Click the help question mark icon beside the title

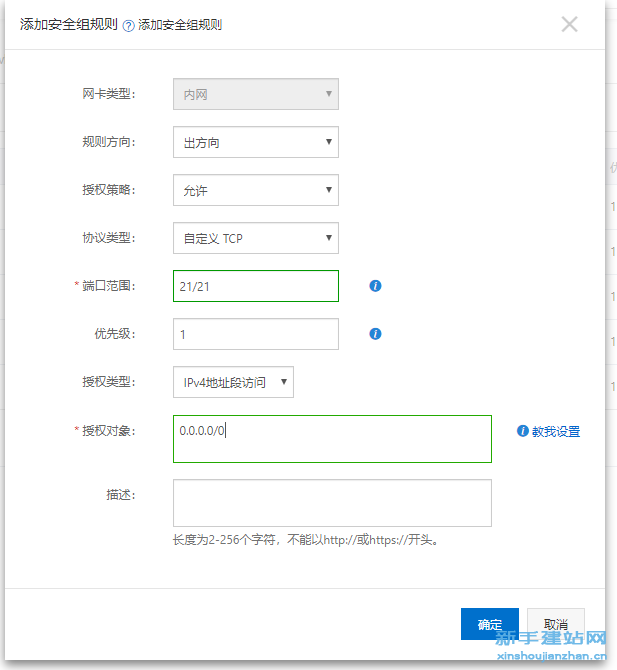[128, 26]
